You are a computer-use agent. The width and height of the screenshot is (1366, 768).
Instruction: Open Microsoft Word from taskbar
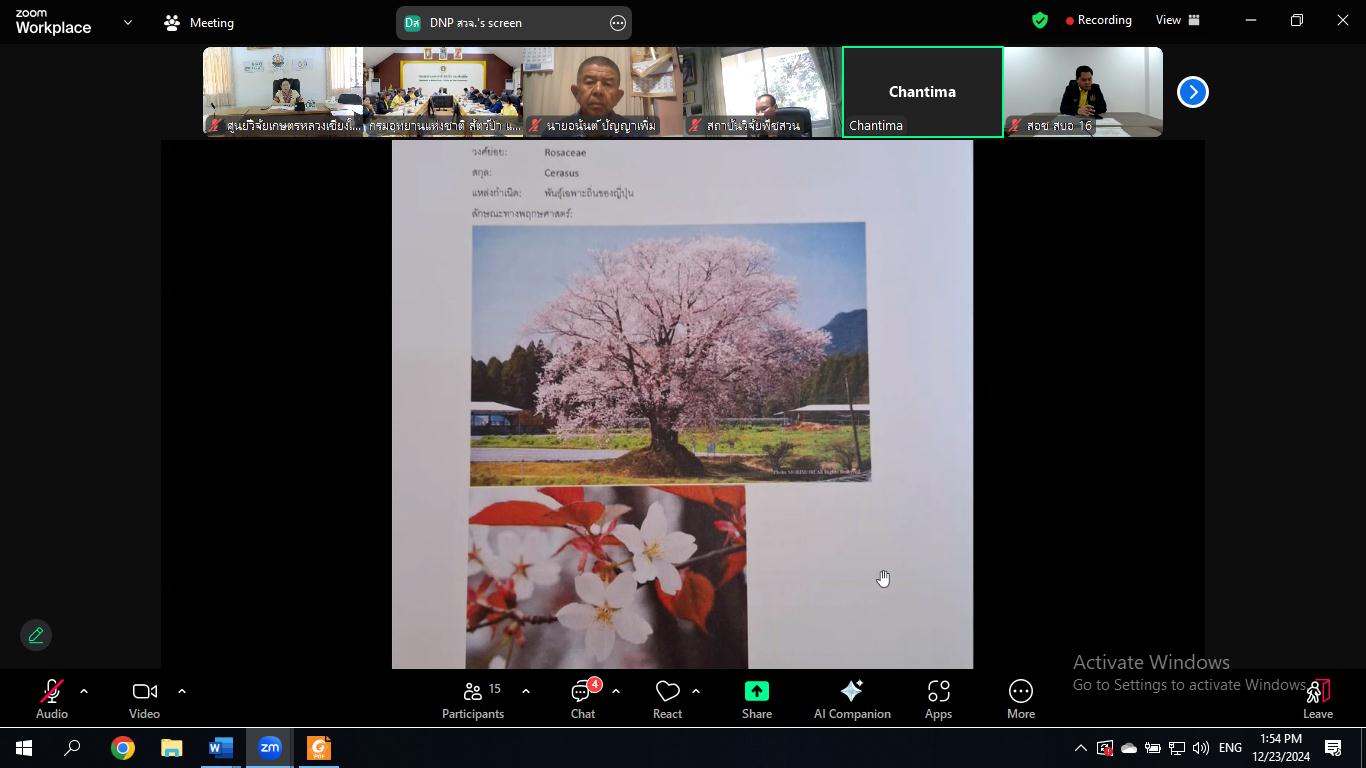(x=220, y=748)
